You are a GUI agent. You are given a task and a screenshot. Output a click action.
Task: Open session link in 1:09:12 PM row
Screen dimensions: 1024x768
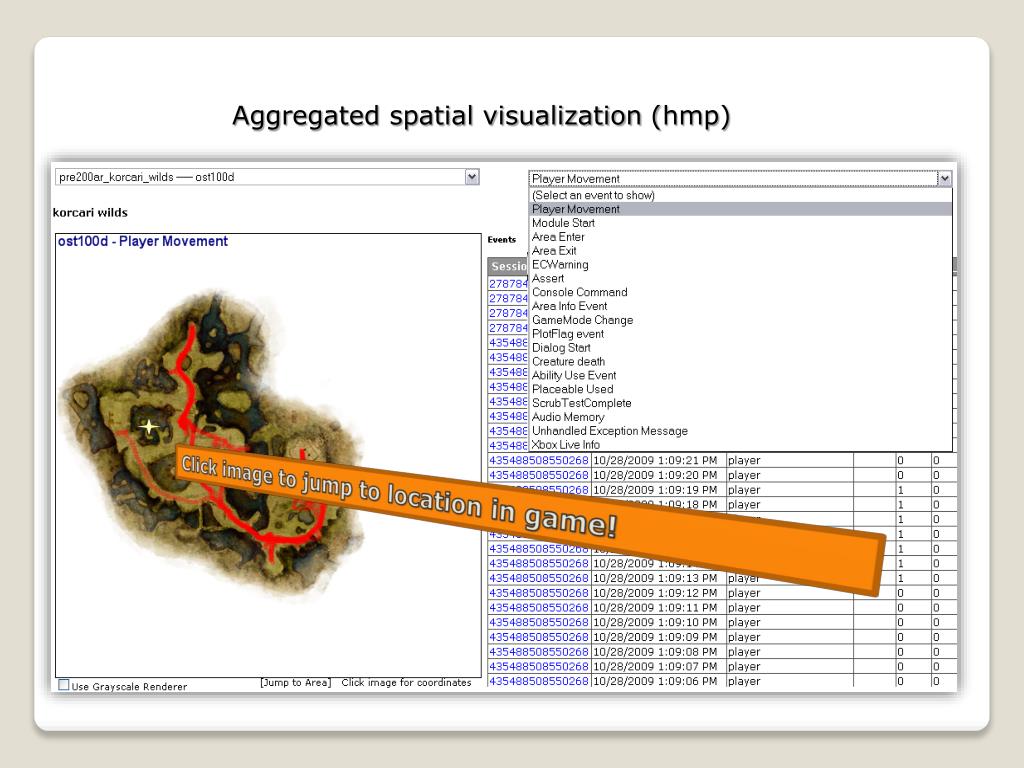pyautogui.click(x=539, y=593)
